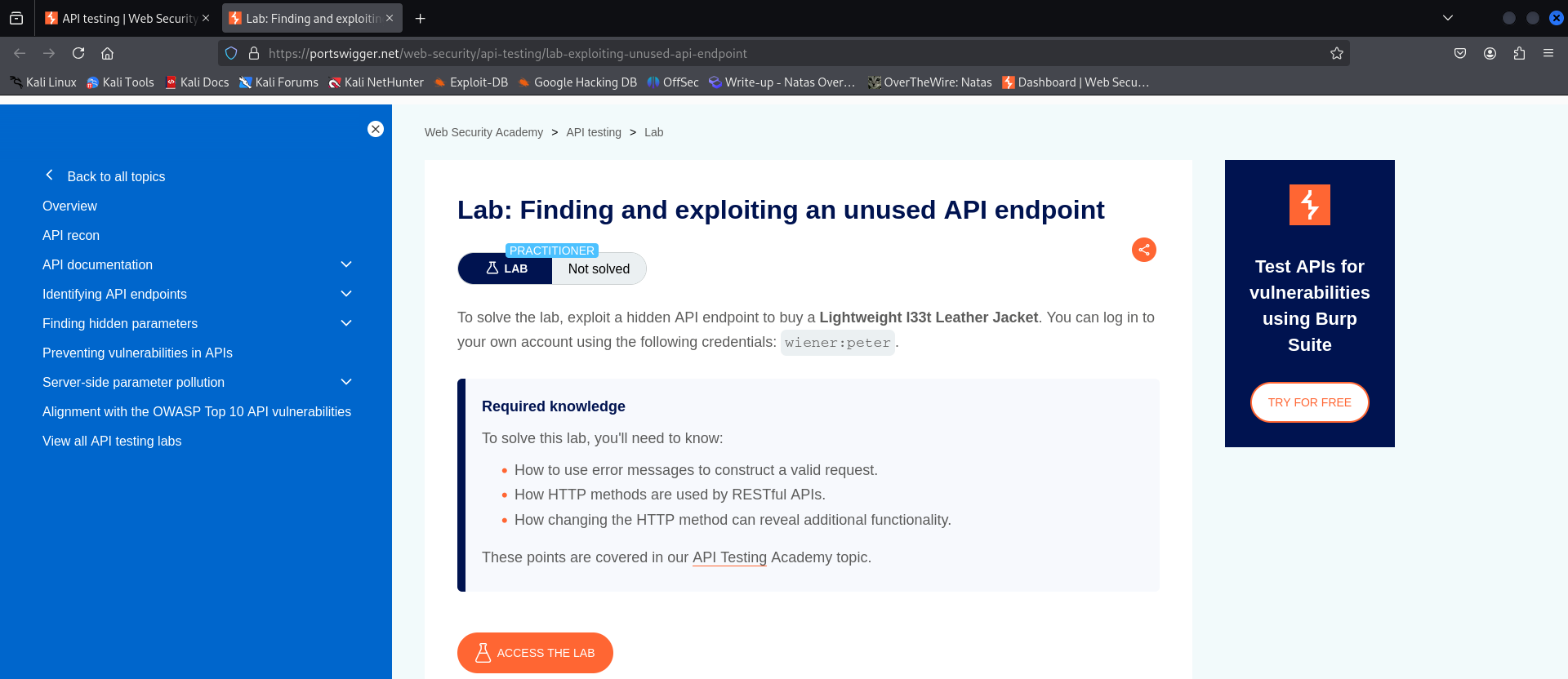Click the orange share icon
Viewport: 1568px width, 679px height.
click(x=1144, y=250)
